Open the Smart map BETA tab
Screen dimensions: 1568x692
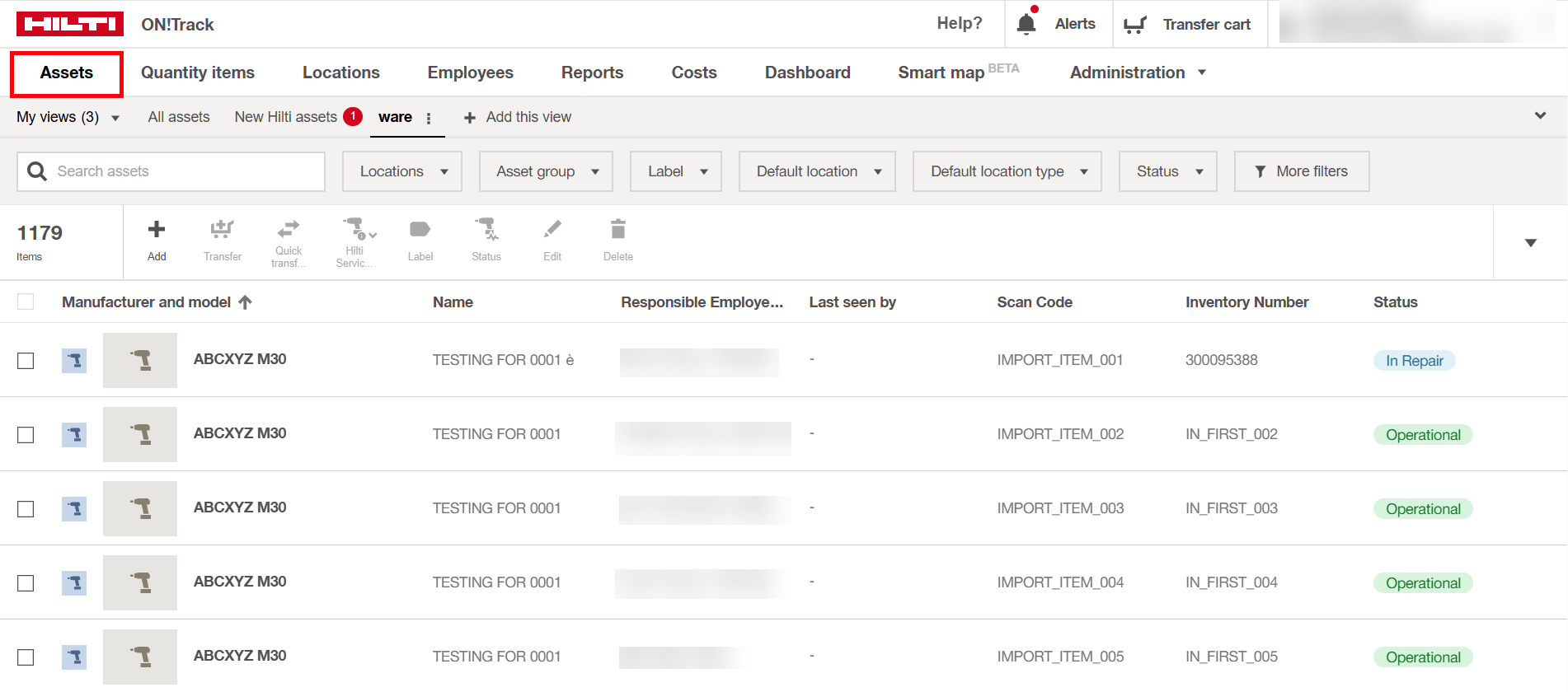[x=959, y=72]
